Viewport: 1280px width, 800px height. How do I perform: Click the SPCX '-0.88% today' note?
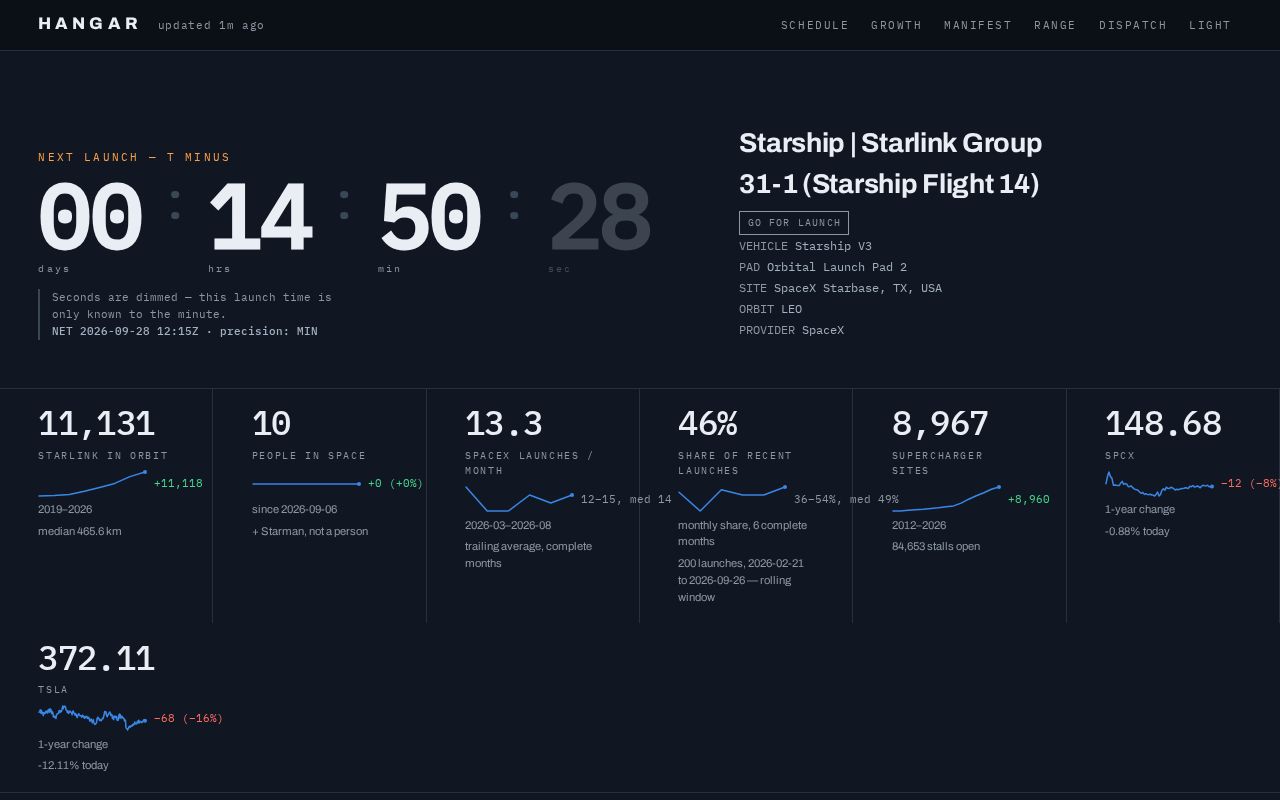[x=1137, y=531]
